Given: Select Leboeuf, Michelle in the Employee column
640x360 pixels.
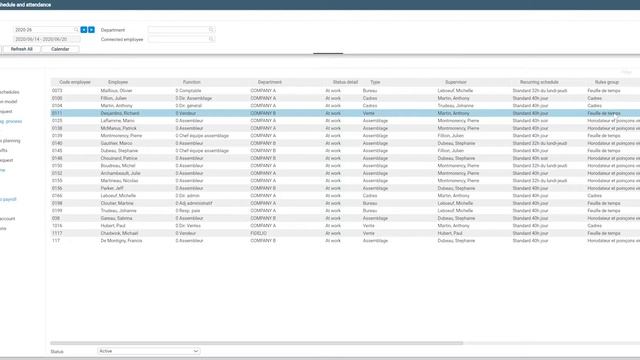Looking at the screenshot, I should coord(118,196).
